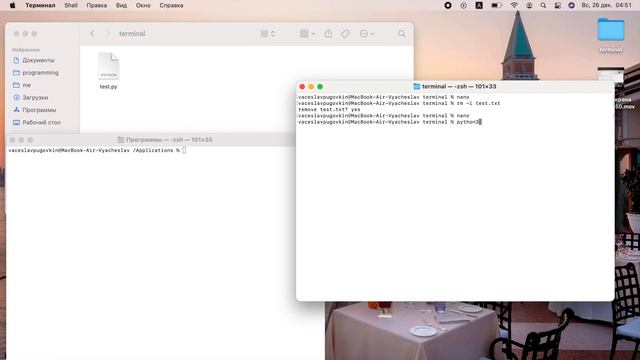
Task: Click folder proxy icon in terminal title bar
Action: [x=417, y=87]
